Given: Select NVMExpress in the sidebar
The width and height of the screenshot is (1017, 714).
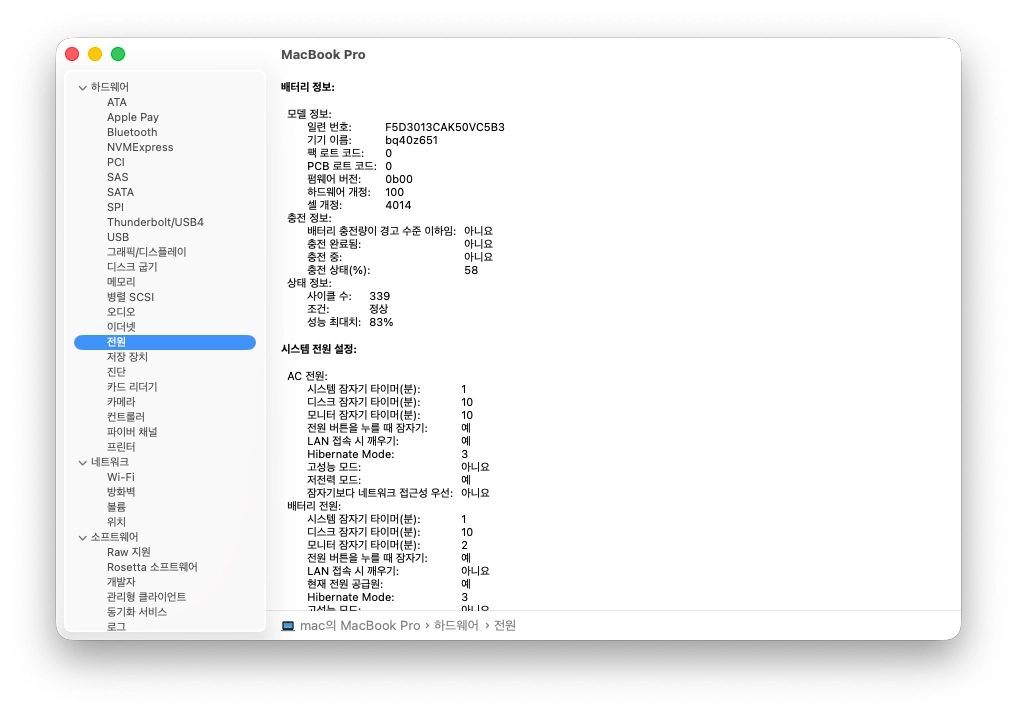Looking at the screenshot, I should click(x=140, y=147).
